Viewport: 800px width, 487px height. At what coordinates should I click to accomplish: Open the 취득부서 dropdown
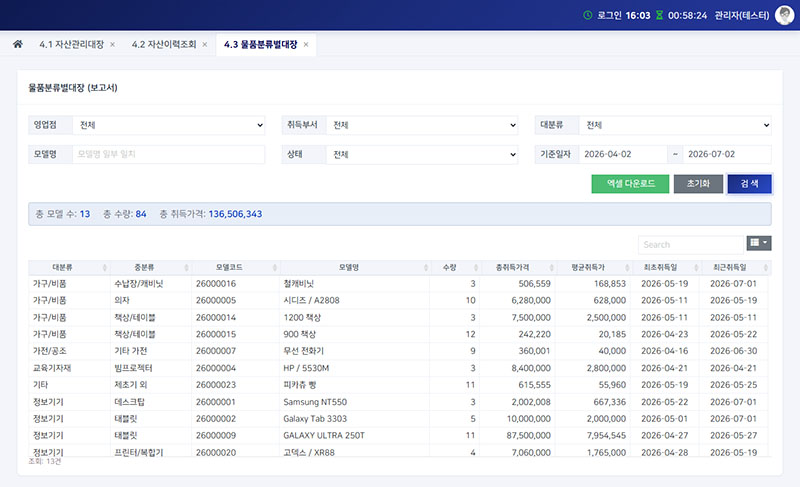point(422,125)
